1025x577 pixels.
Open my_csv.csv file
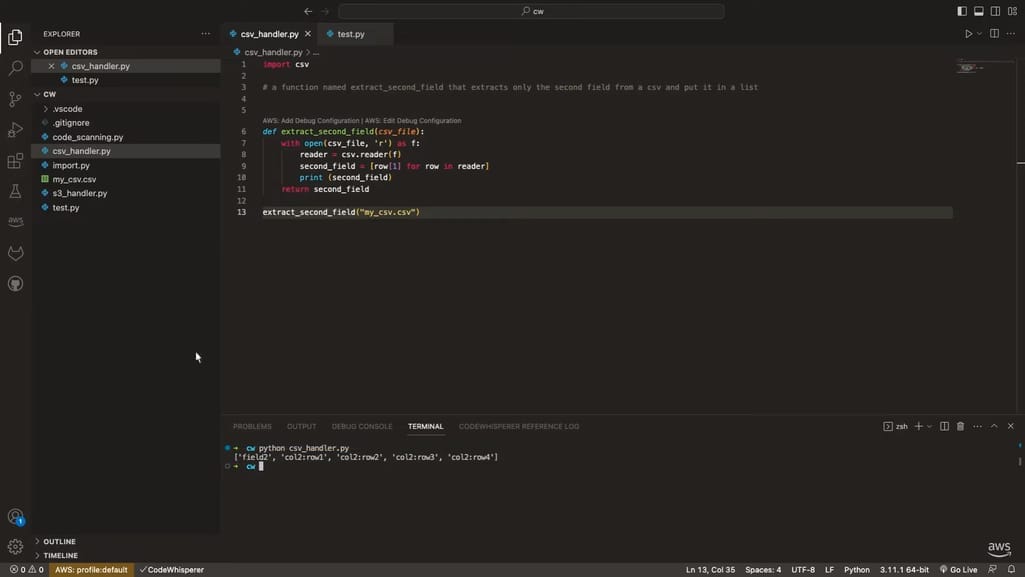pyautogui.click(x=74, y=179)
